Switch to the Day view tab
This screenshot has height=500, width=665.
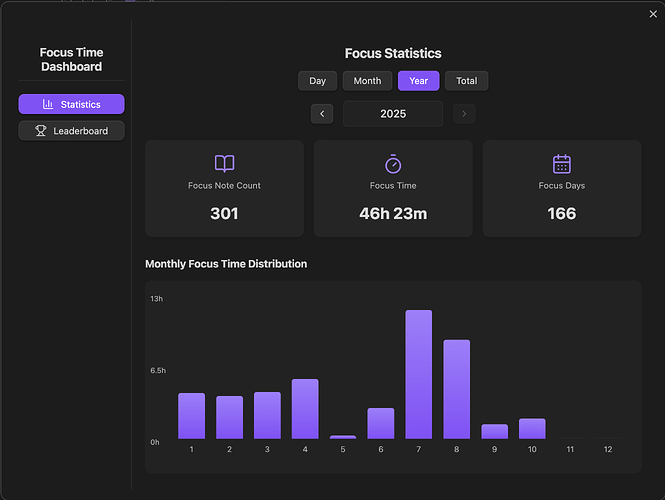click(317, 81)
